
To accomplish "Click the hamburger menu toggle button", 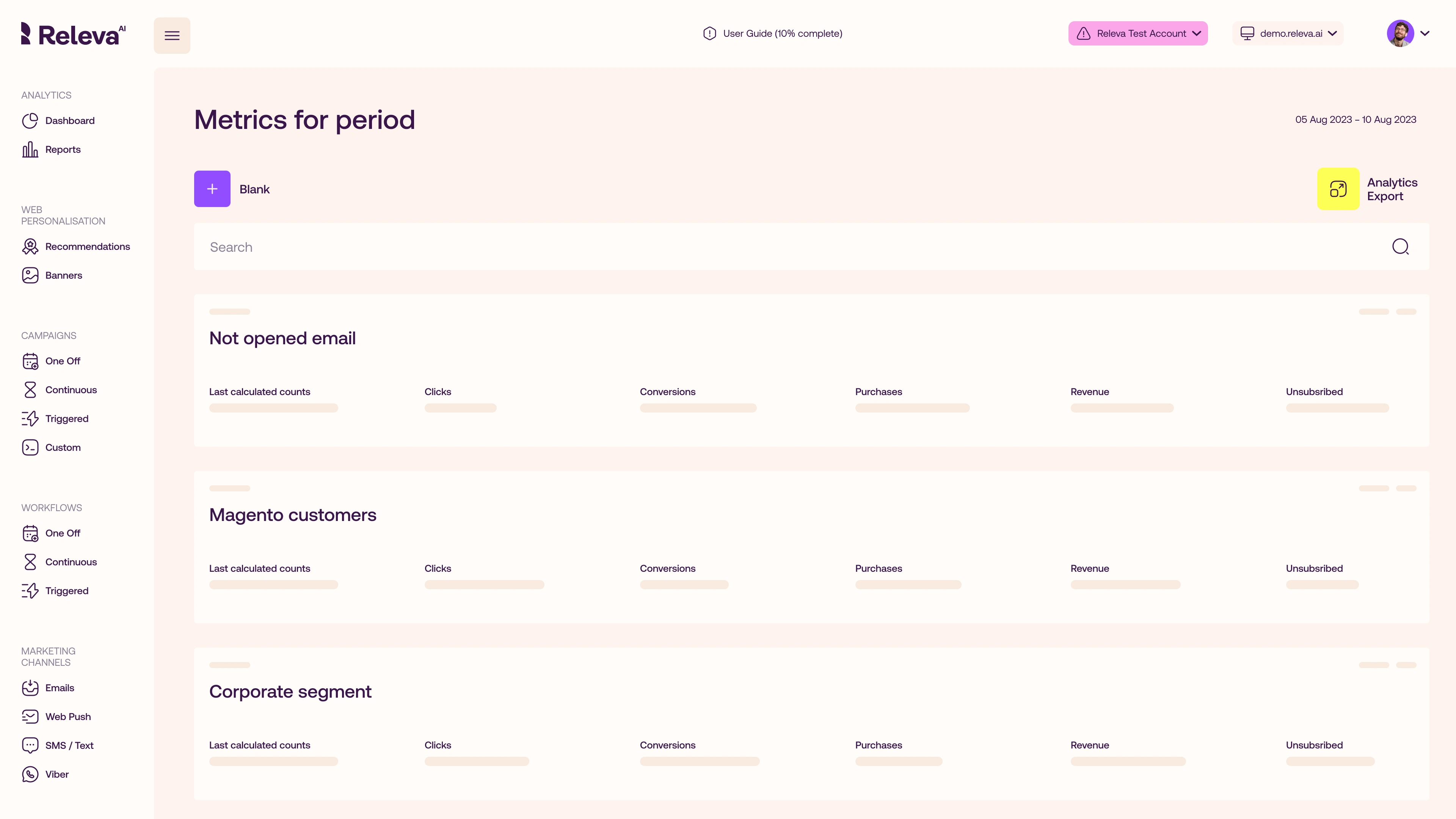I will [172, 36].
